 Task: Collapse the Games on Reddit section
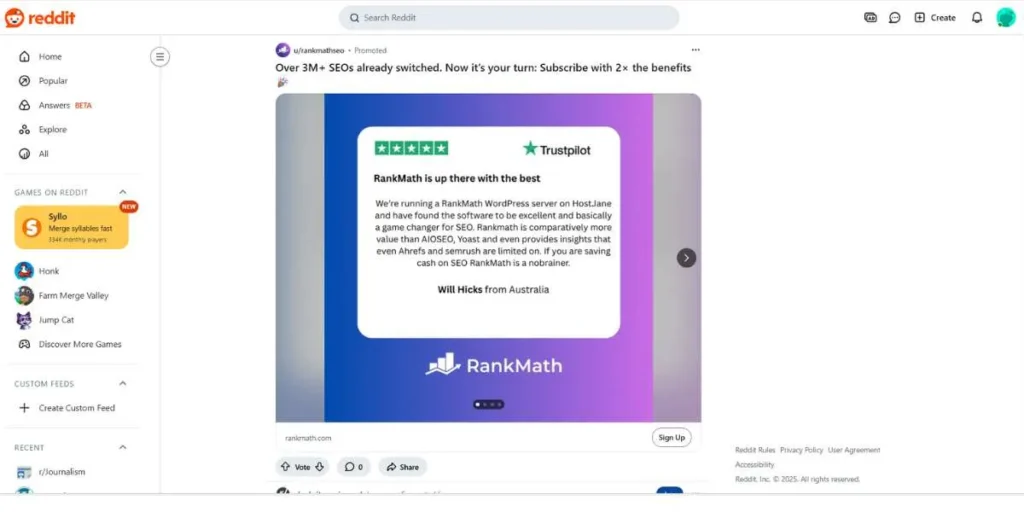coord(122,192)
